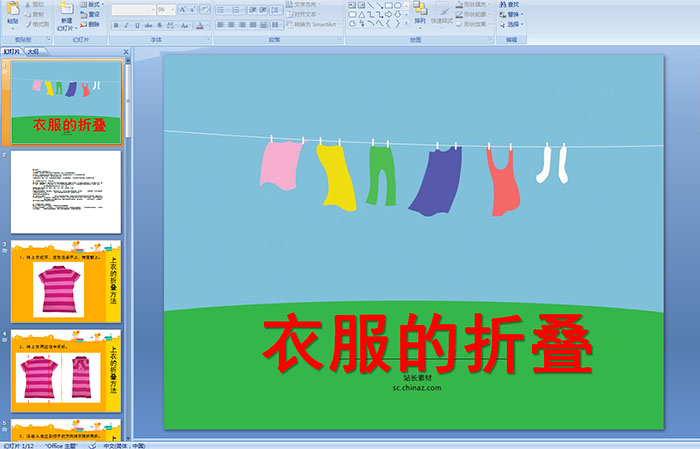
Task: Click the spell-check icon in status bar
Action: 92,445
